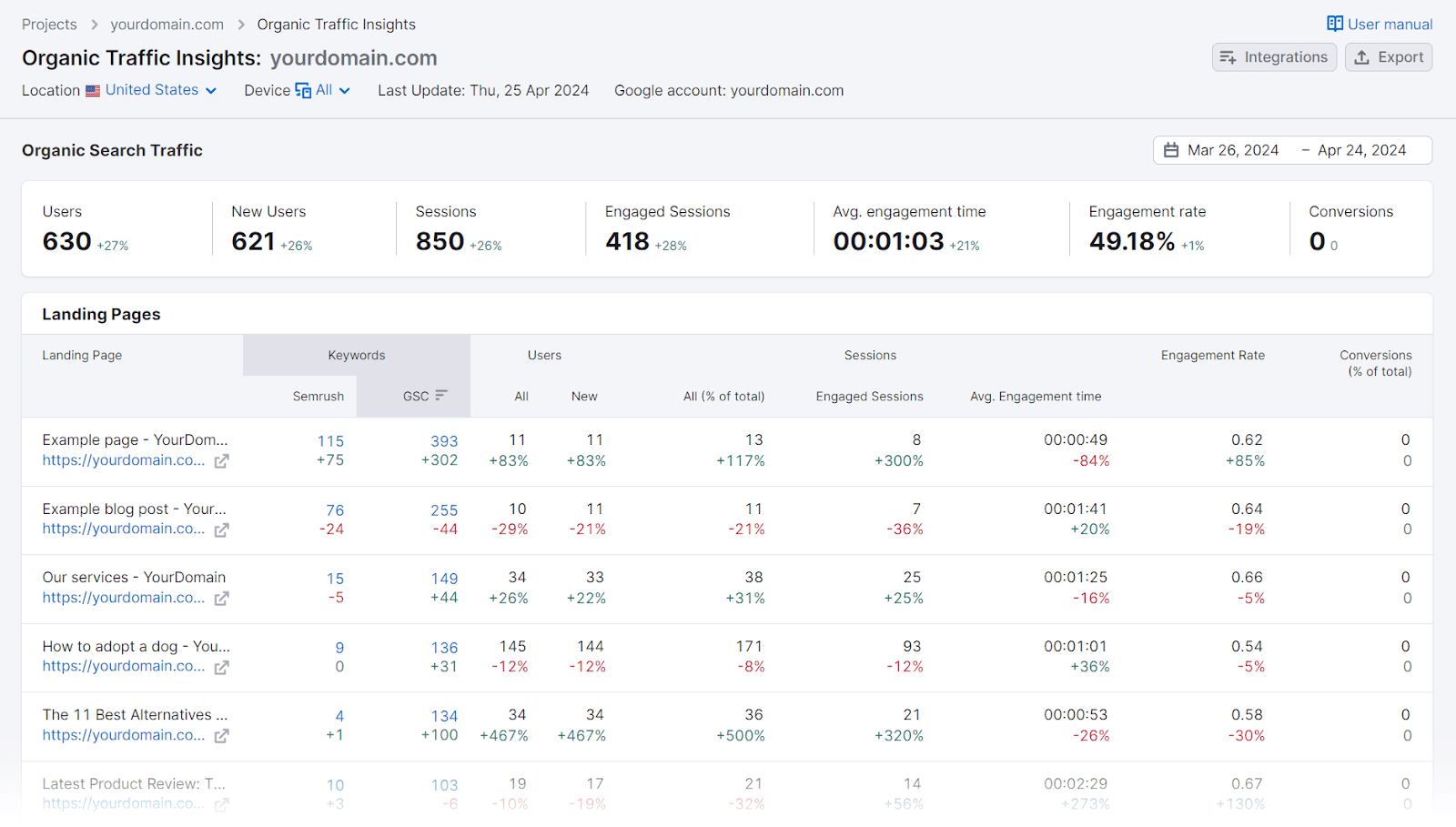Click the Integrations button

(x=1274, y=56)
